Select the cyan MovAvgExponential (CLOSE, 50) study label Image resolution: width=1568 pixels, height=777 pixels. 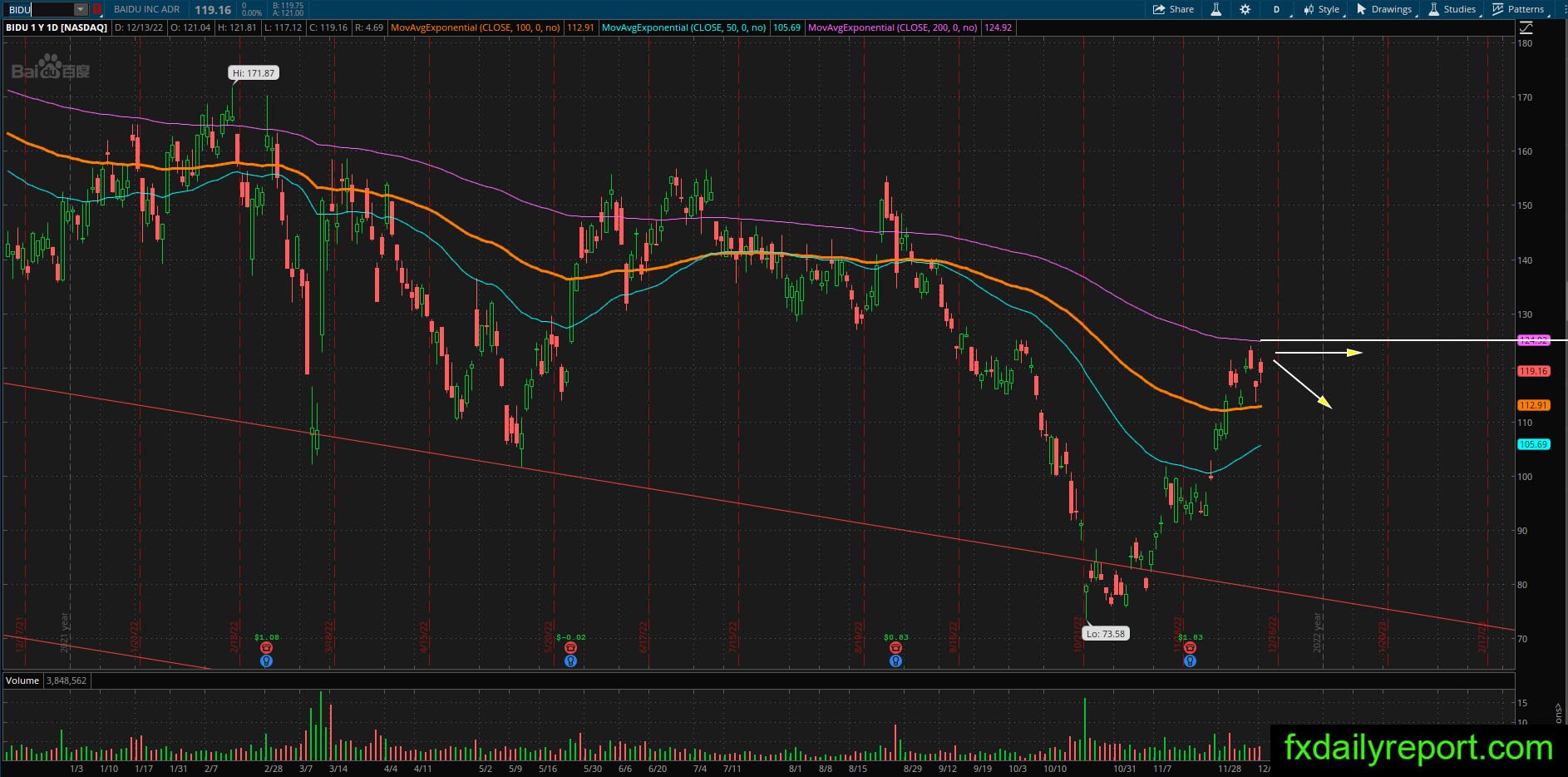point(683,27)
